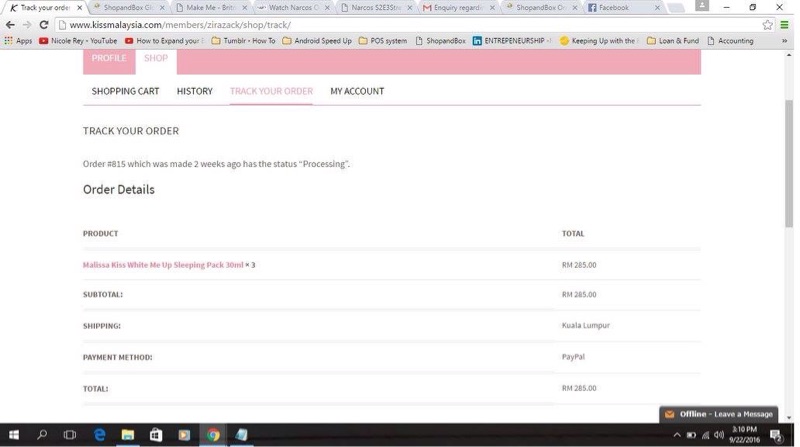Open File Explorer from the taskbar

(x=127, y=435)
